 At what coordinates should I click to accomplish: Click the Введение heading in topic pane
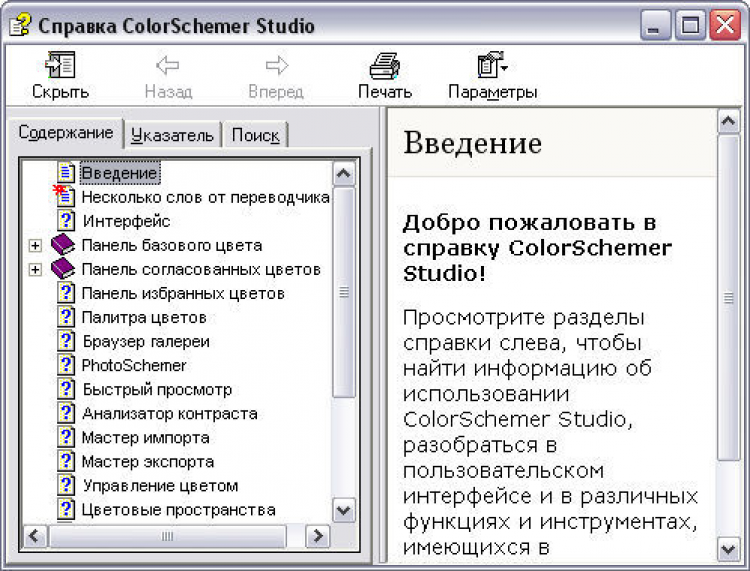pos(473,143)
